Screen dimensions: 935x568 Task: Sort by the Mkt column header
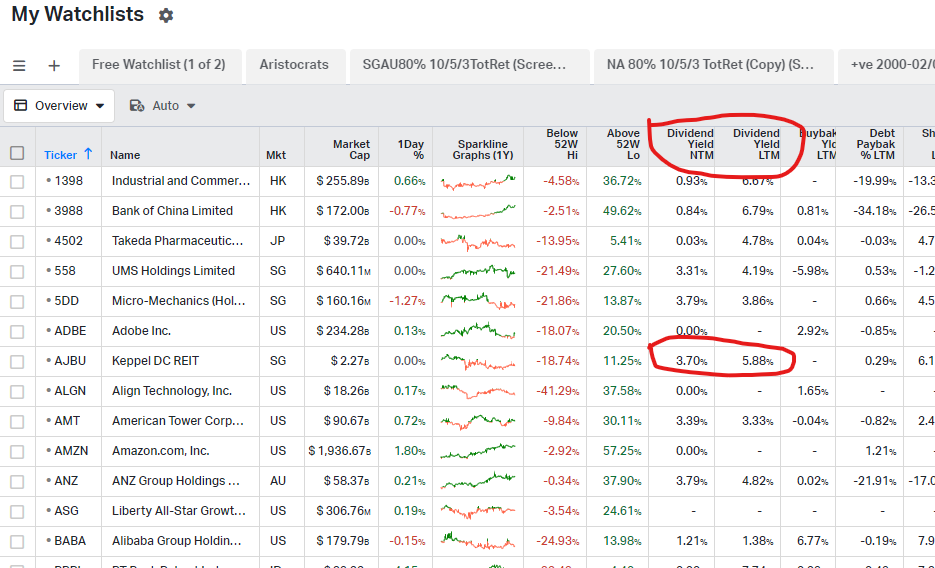tap(275, 155)
